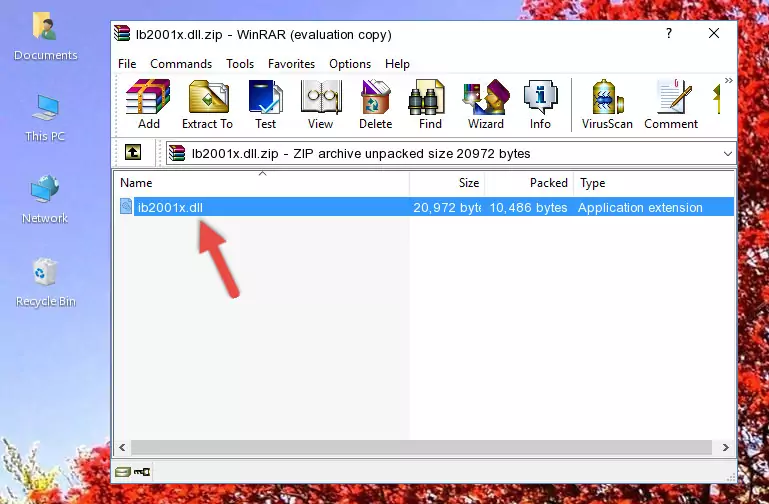
Task: Click the horizontal scrollbar track
Action: (421, 447)
